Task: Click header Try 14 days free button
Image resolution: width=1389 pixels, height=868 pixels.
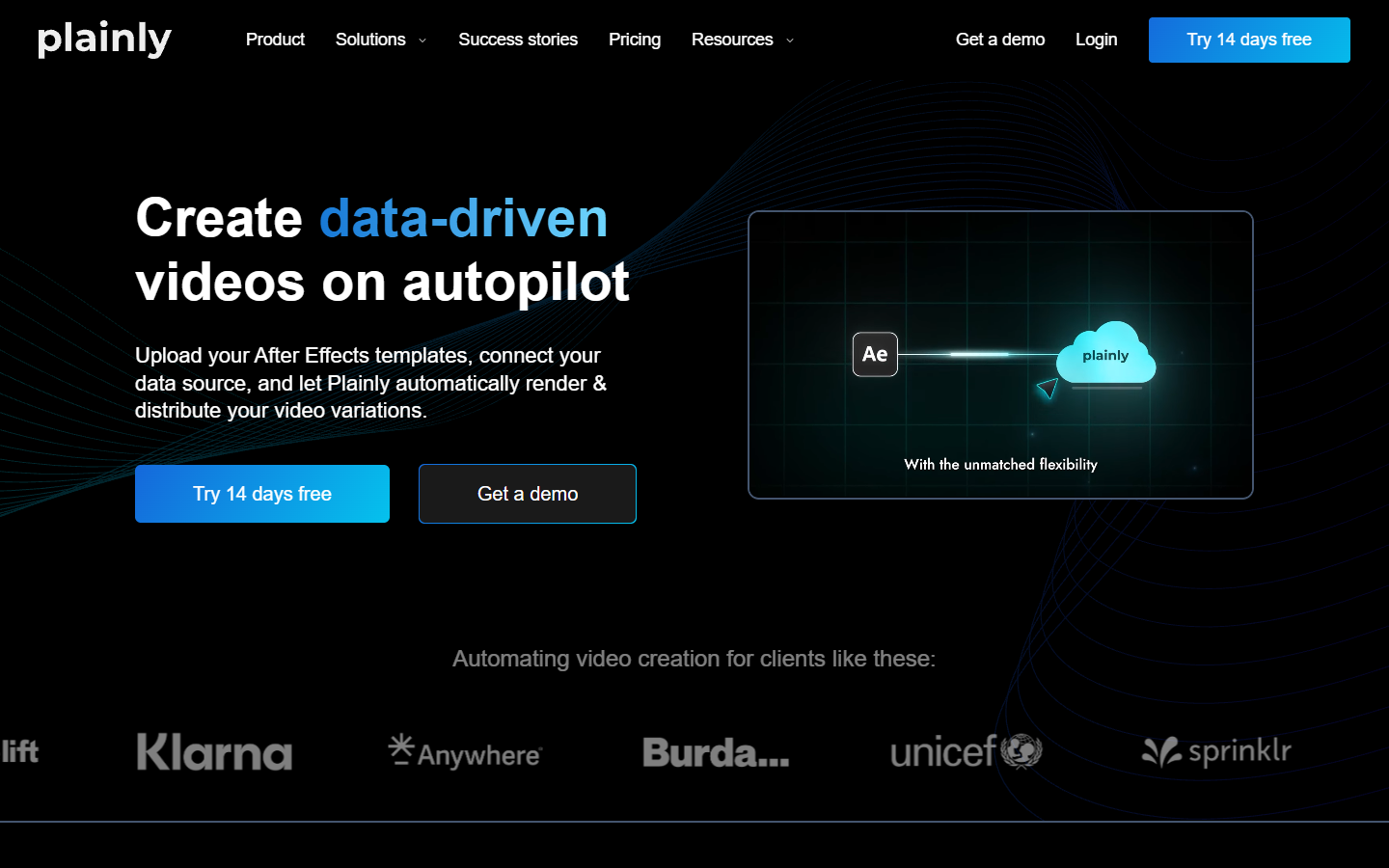Action: [x=1249, y=40]
